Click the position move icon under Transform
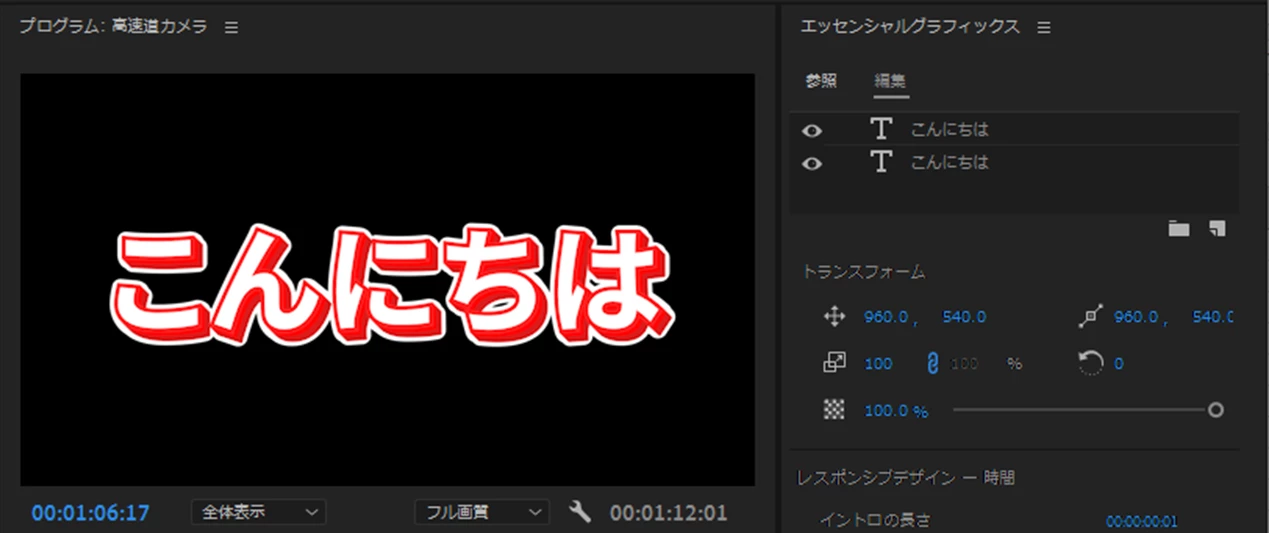The width and height of the screenshot is (1269, 533). [x=834, y=317]
